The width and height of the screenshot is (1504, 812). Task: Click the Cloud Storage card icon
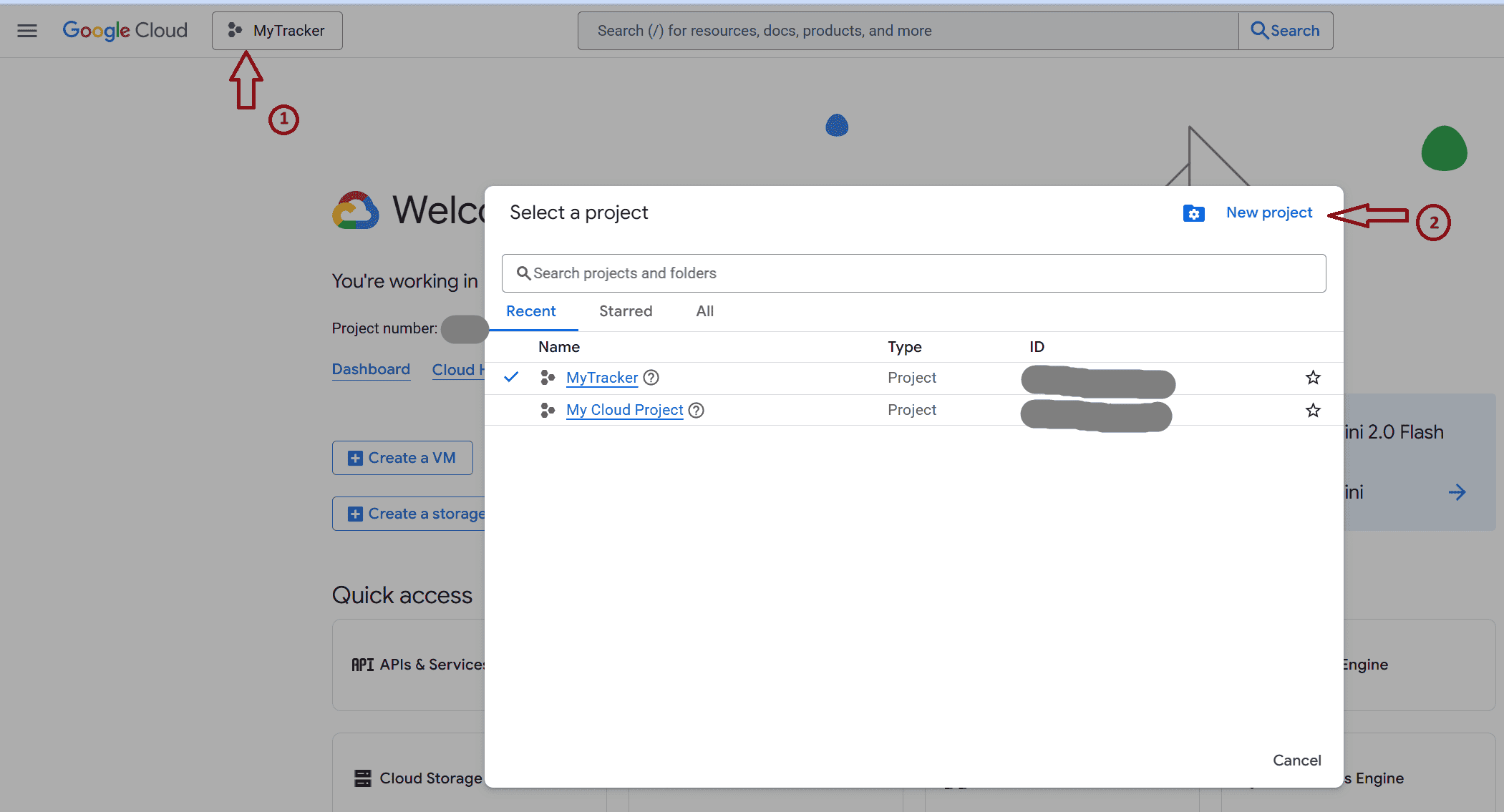click(x=363, y=778)
